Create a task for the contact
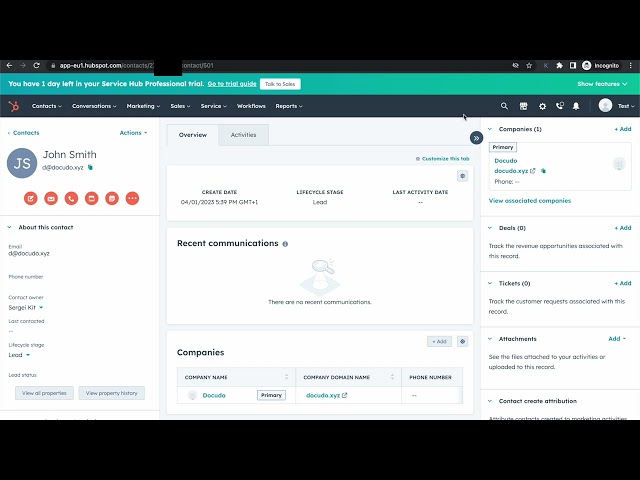 tap(91, 198)
